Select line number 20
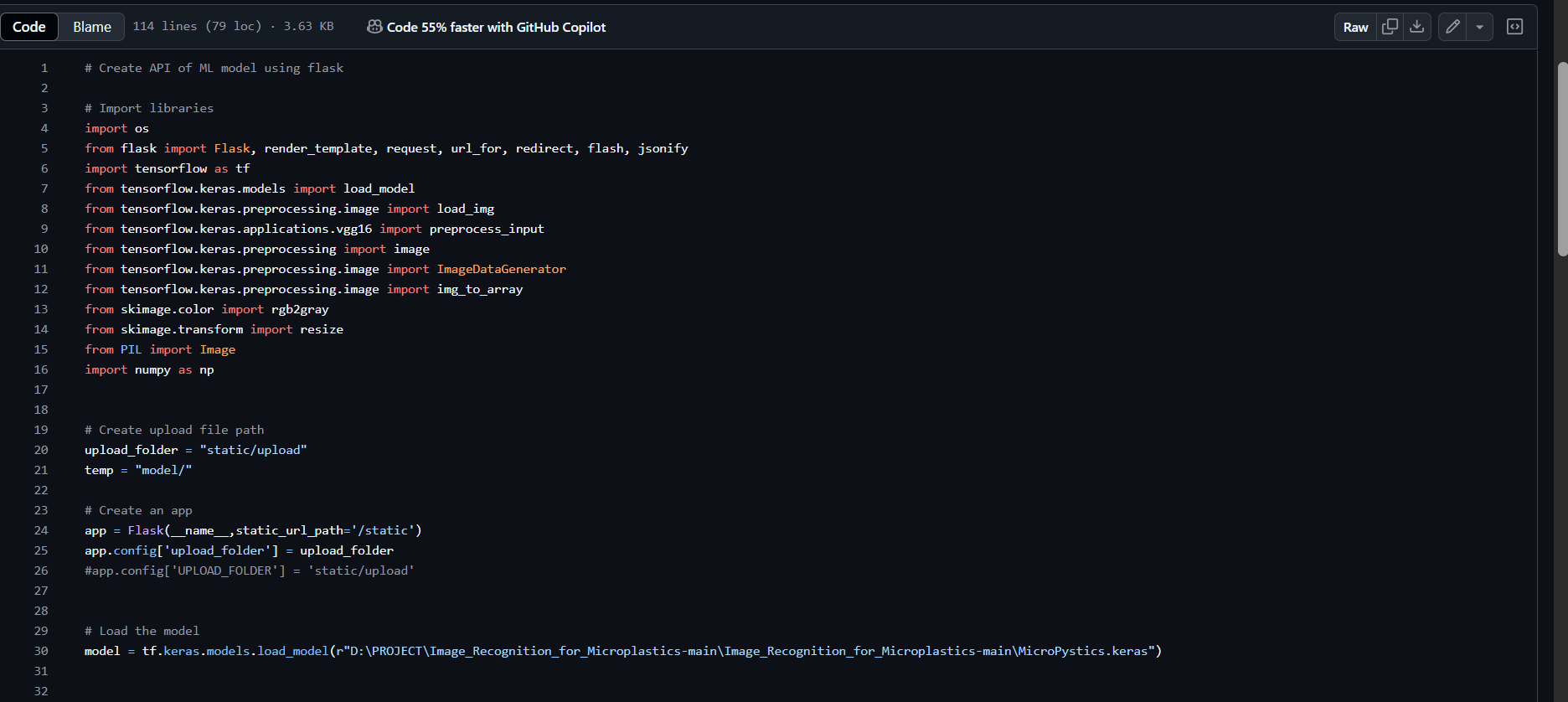This screenshot has height=702, width=1568. (41, 450)
